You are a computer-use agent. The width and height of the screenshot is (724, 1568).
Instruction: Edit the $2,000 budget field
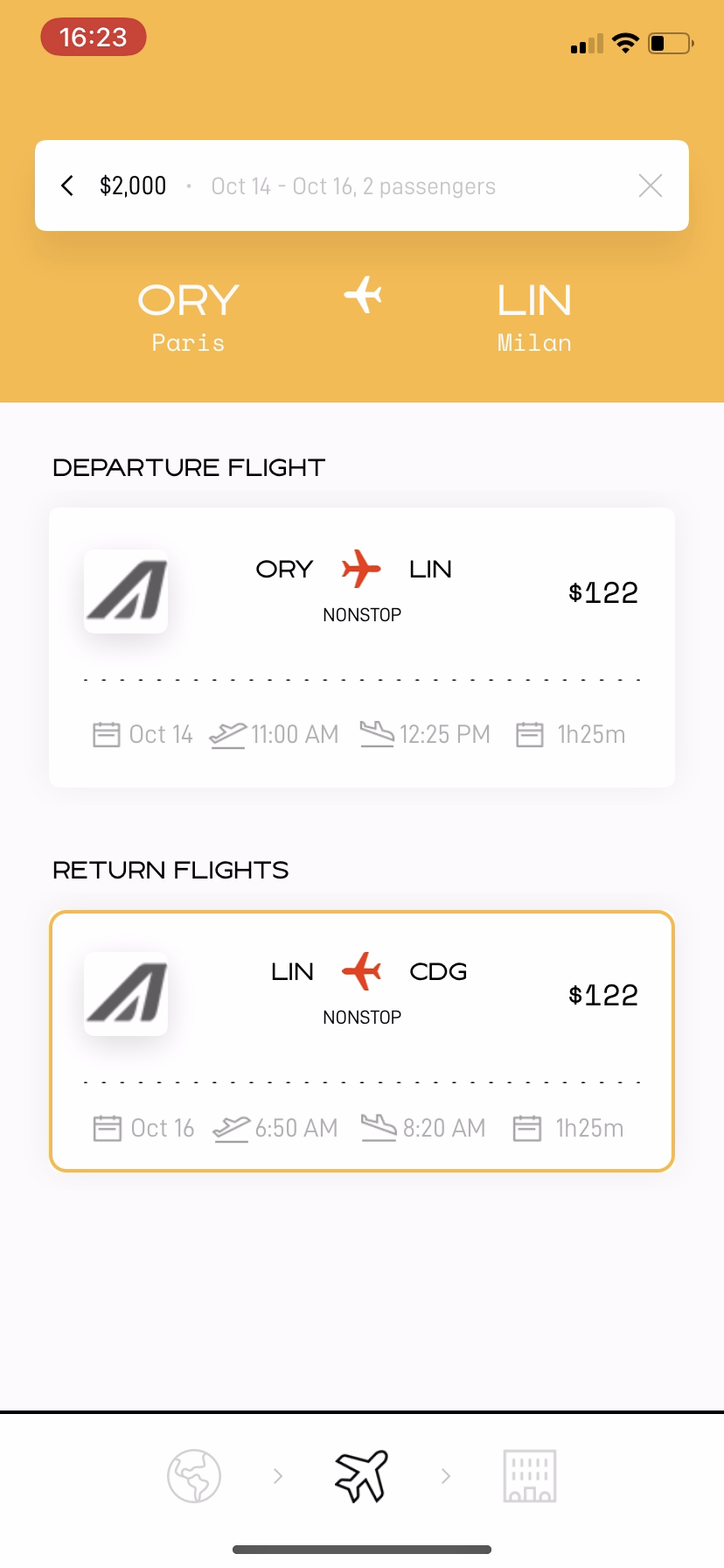pos(133,185)
